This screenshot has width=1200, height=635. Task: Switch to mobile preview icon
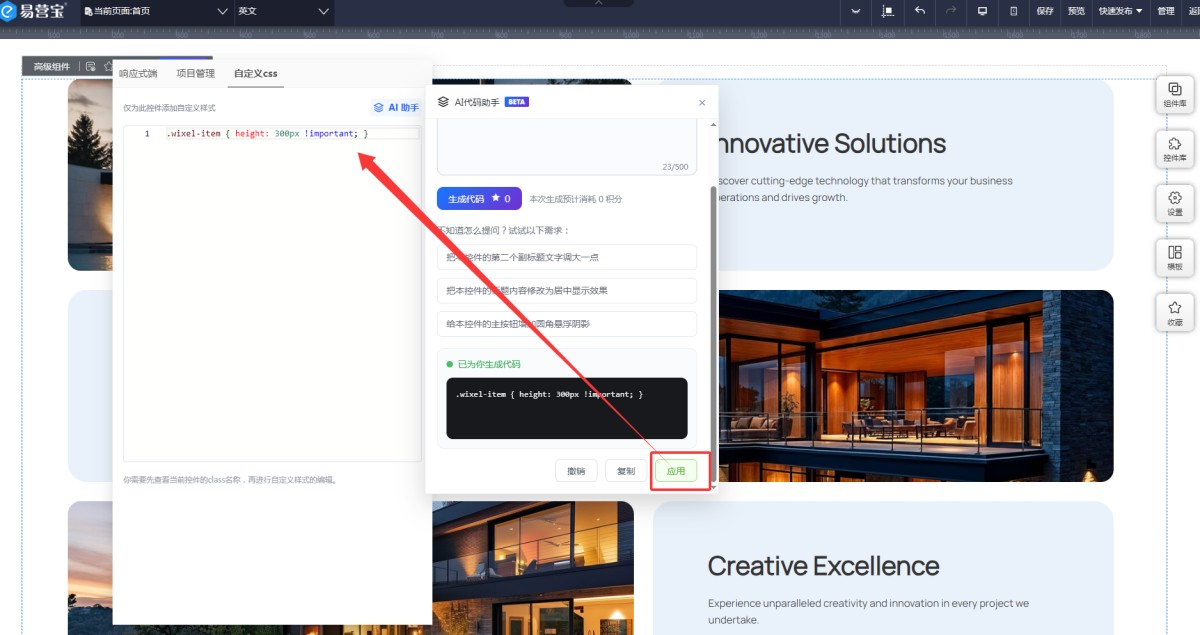1014,11
